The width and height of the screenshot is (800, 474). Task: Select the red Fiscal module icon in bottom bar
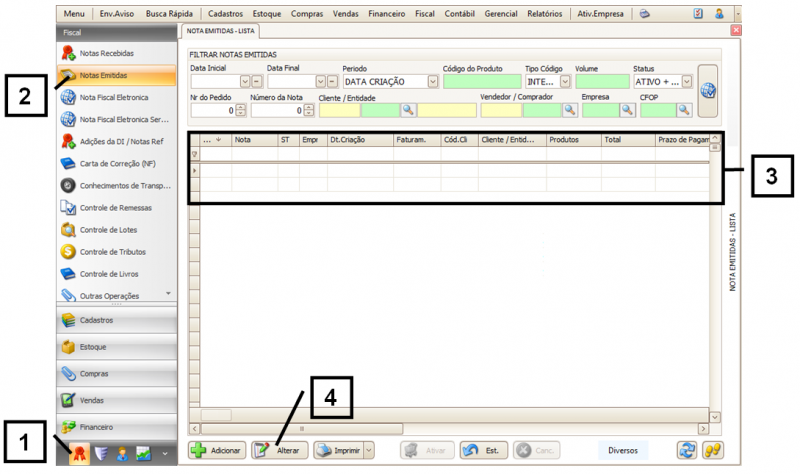tap(76, 452)
